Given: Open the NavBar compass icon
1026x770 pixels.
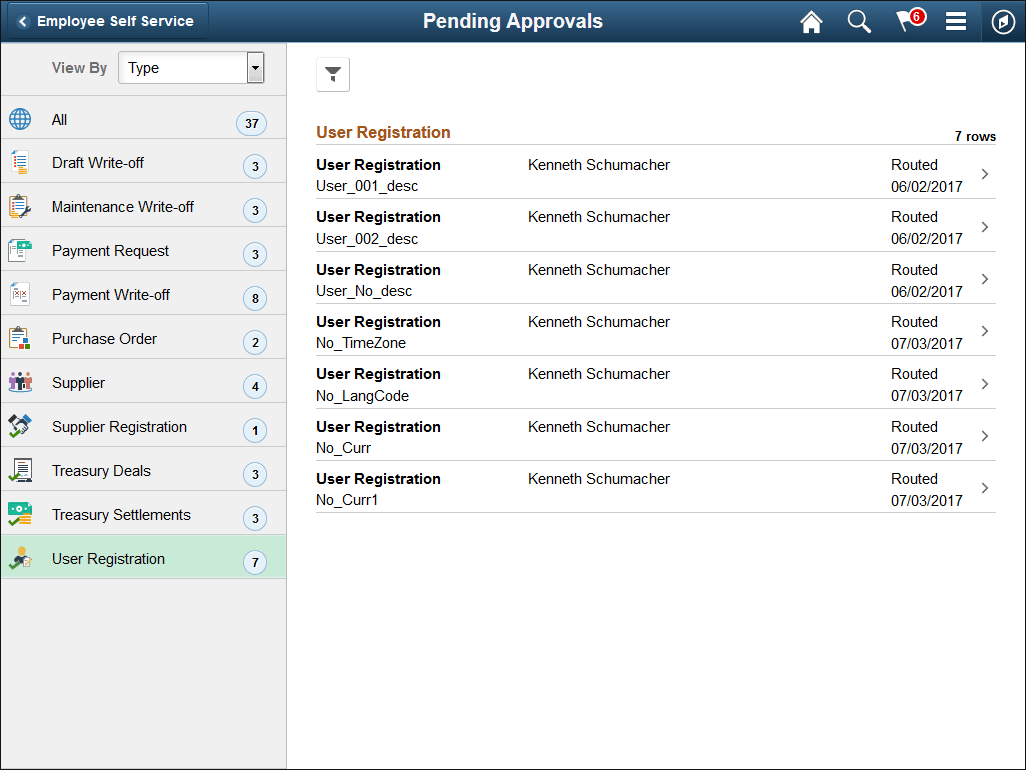Looking at the screenshot, I should tap(1003, 21).
